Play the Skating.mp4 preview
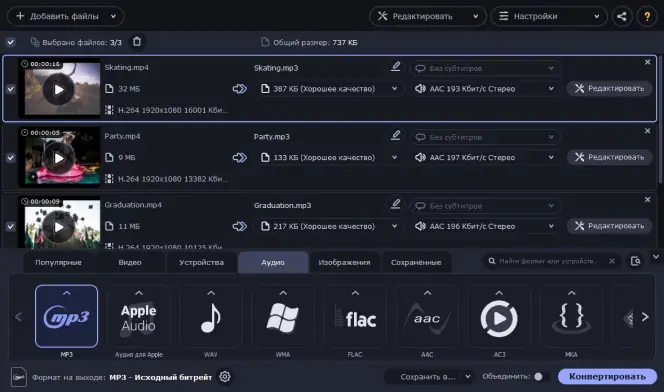This screenshot has width=664, height=392. [59, 89]
